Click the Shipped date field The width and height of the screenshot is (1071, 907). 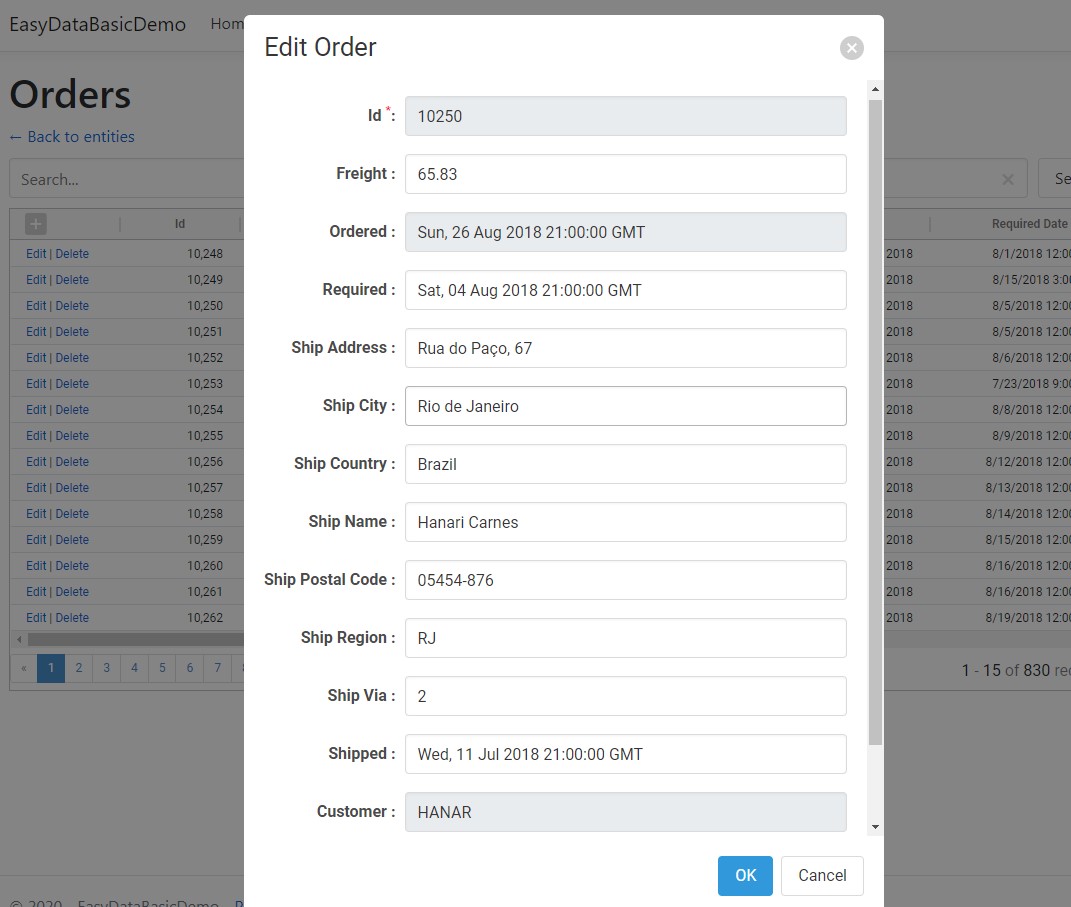625,754
